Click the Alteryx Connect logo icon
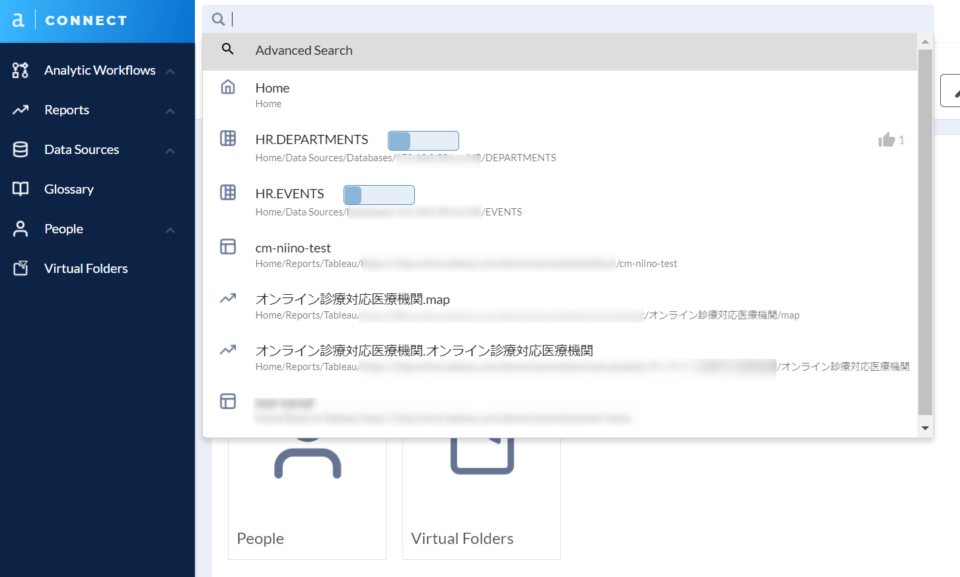 18,20
